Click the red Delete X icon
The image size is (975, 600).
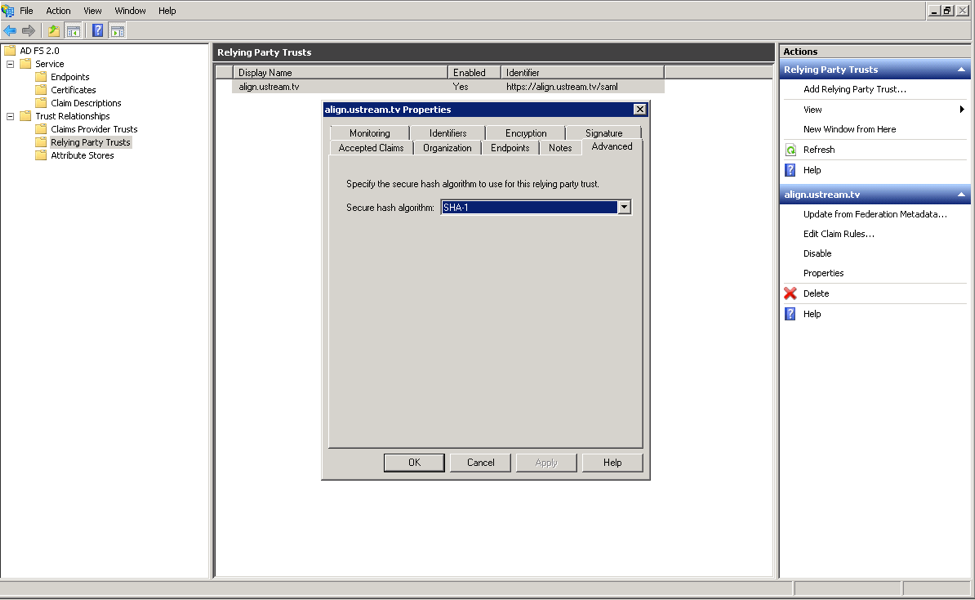click(790, 293)
